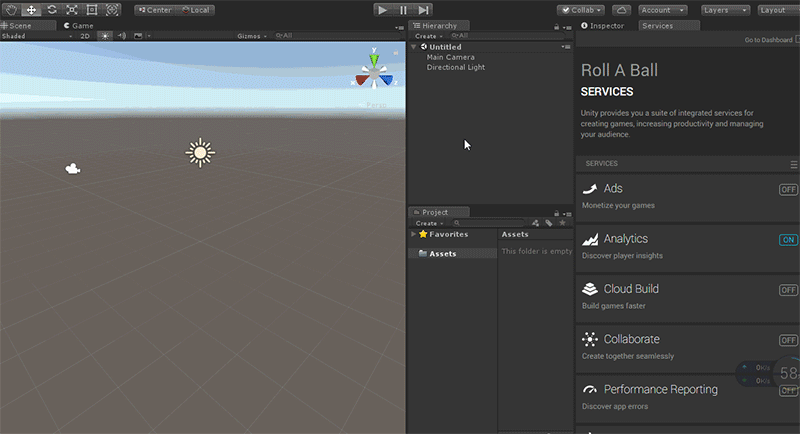The width and height of the screenshot is (800, 434).
Task: Pause the game
Action: coord(403,10)
